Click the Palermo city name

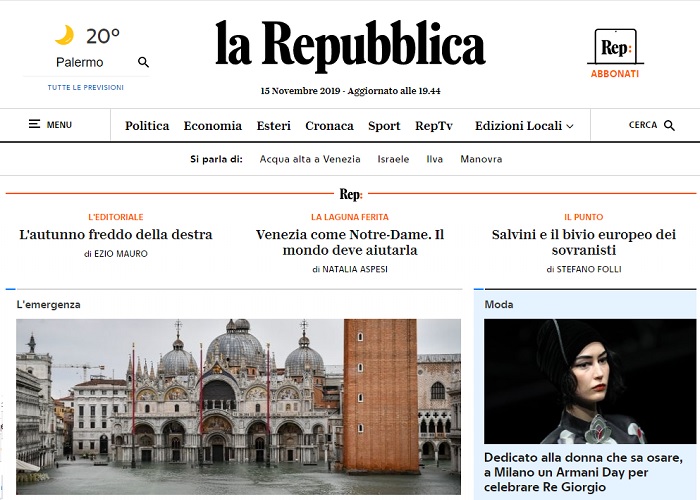(x=79, y=62)
